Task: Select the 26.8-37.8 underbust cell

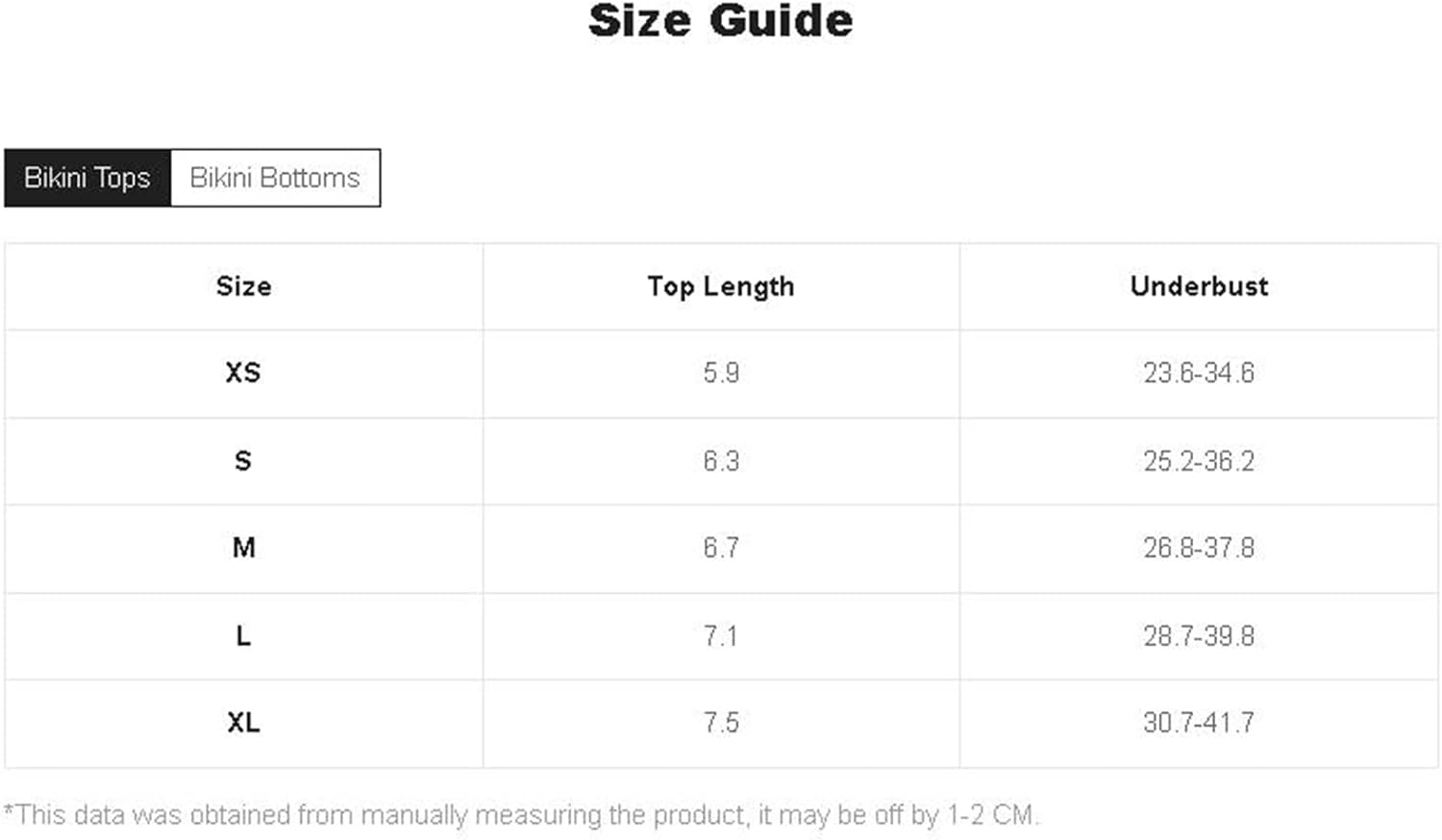Action: pos(1199,548)
